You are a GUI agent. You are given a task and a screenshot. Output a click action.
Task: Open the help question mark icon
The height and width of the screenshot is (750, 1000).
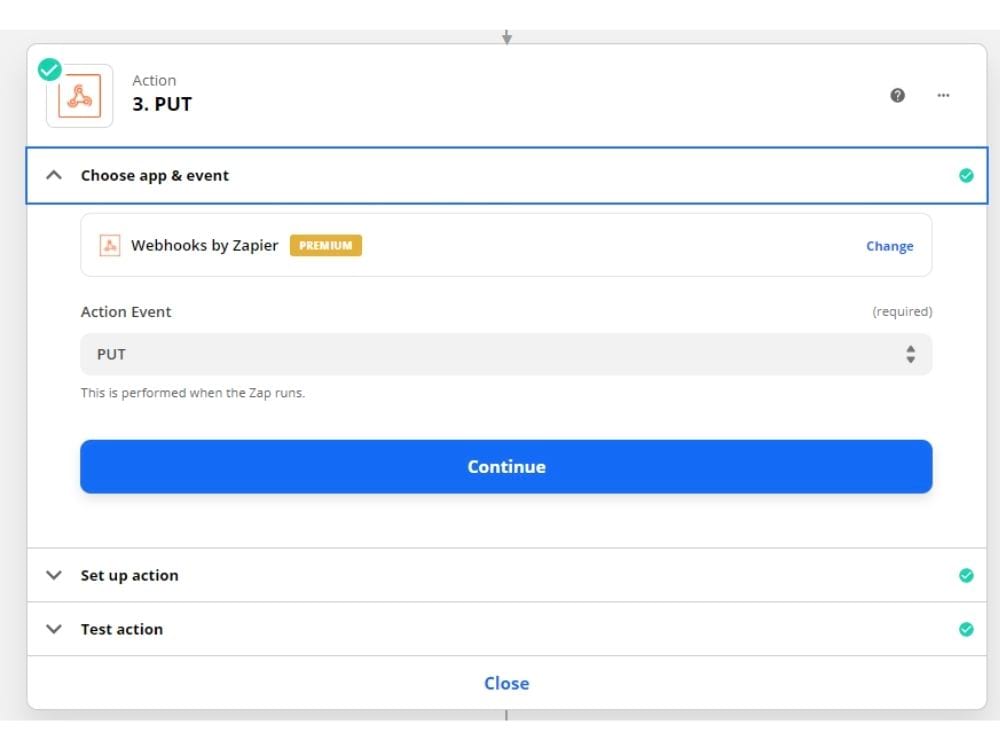897,96
